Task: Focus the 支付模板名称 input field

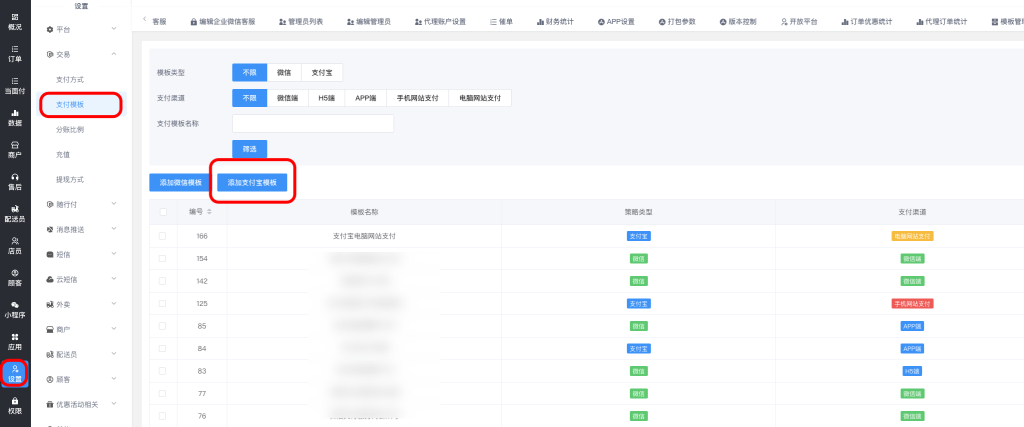Action: point(313,123)
